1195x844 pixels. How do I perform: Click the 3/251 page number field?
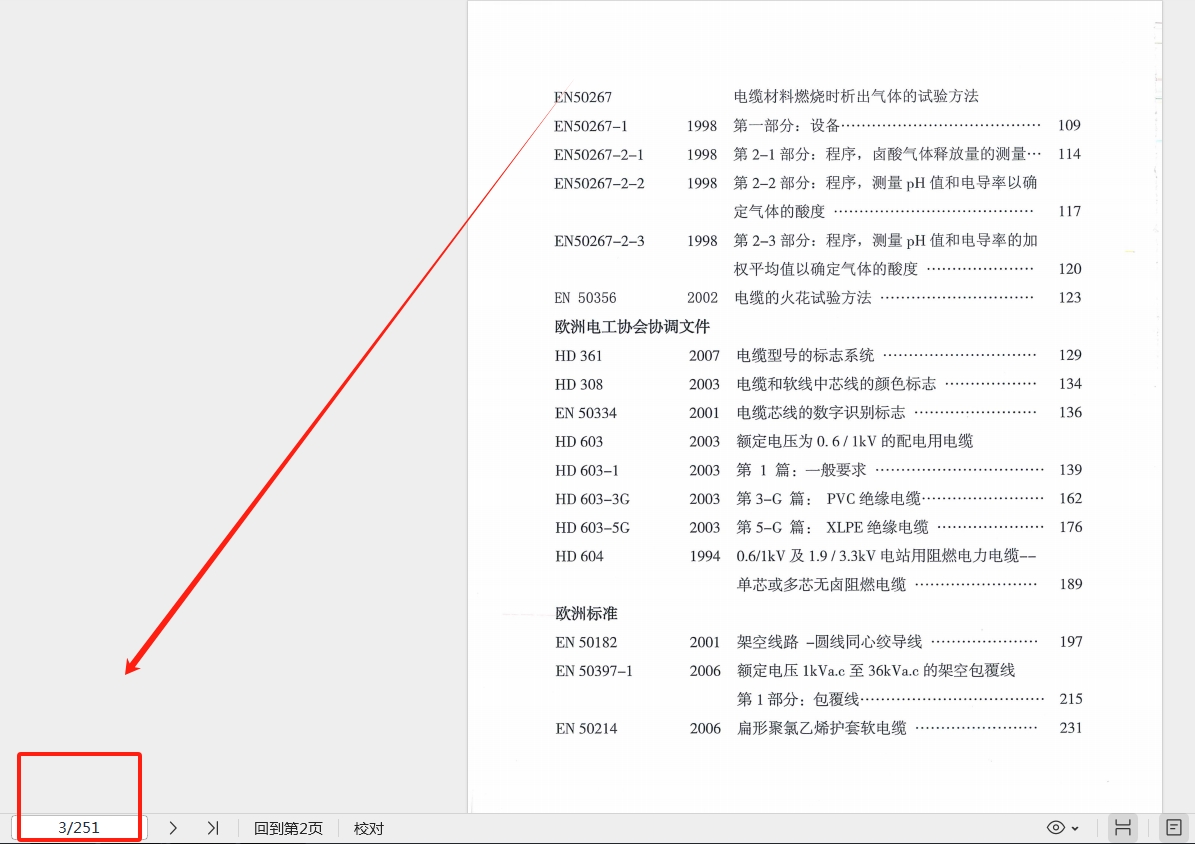pos(79,828)
